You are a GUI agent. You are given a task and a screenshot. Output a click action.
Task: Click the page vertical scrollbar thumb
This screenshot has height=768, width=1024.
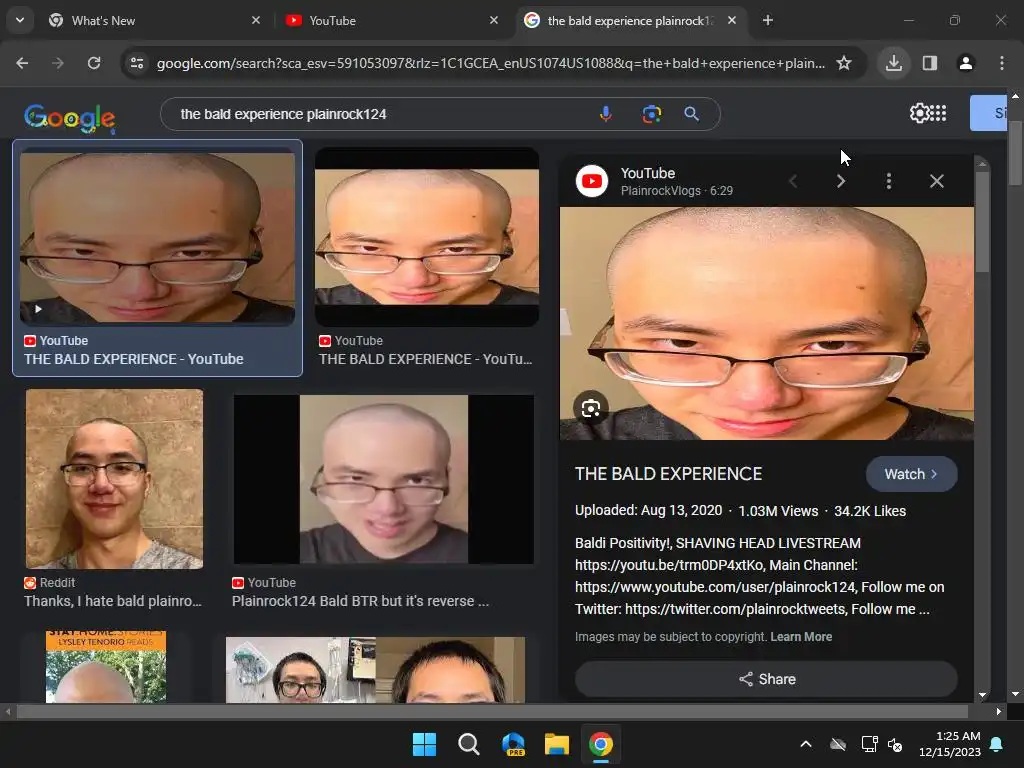(x=1016, y=152)
